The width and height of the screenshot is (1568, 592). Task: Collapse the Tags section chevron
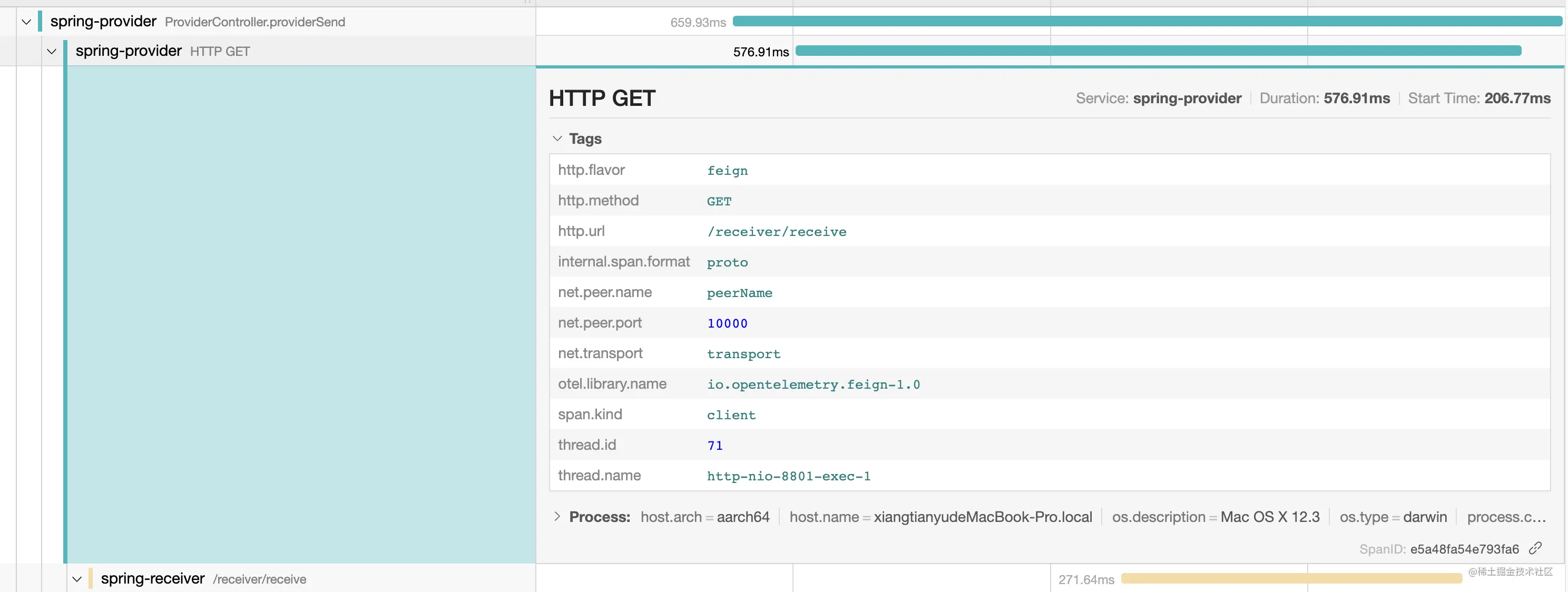tap(557, 139)
